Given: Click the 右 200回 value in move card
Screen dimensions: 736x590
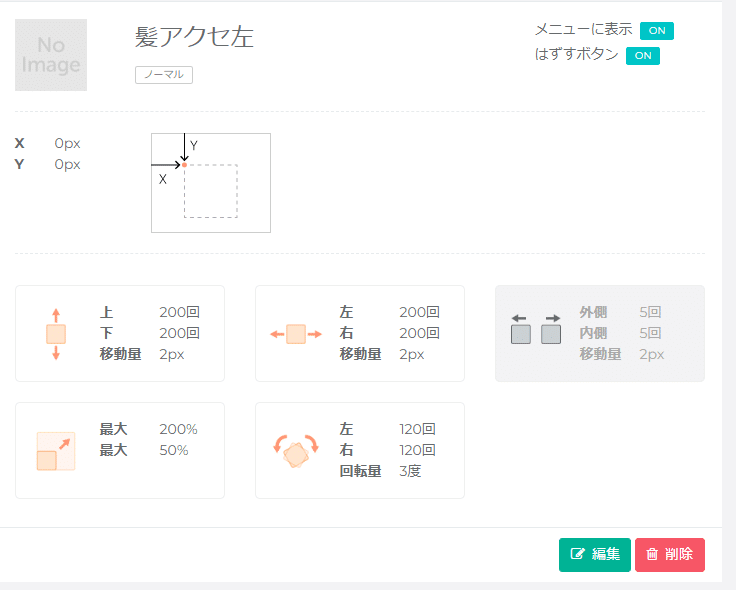Looking at the screenshot, I should [419, 333].
